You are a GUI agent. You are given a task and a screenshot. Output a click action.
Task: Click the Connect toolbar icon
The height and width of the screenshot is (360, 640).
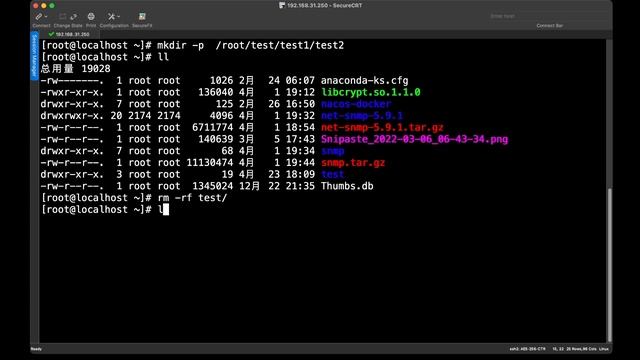pyautogui.click(x=39, y=16)
